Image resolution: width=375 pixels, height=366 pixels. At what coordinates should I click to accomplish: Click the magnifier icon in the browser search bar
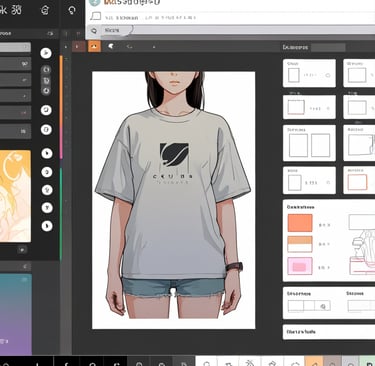coord(94,31)
